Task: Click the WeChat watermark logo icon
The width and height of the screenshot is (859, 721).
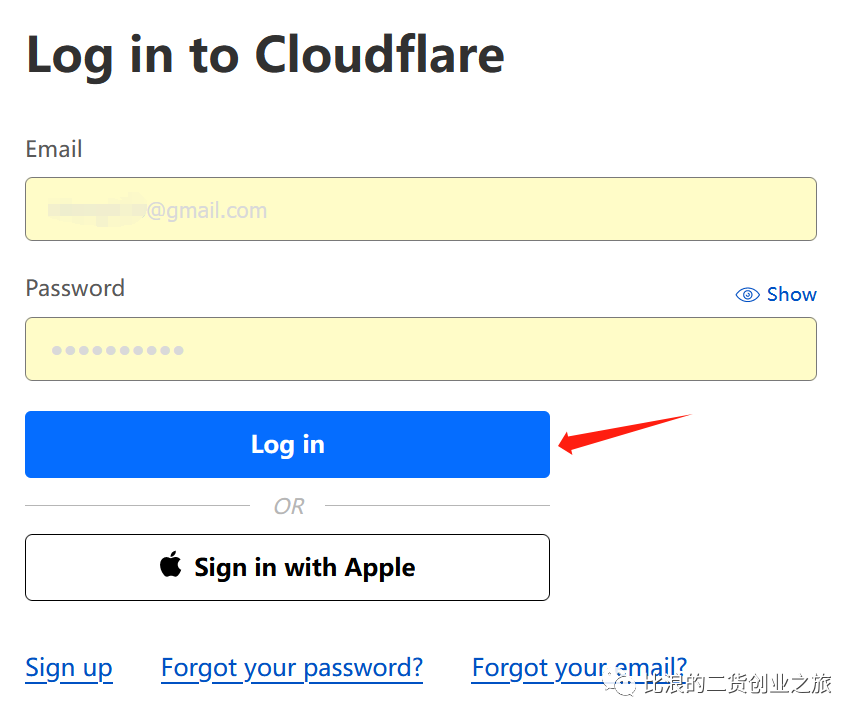Action: coord(621,684)
